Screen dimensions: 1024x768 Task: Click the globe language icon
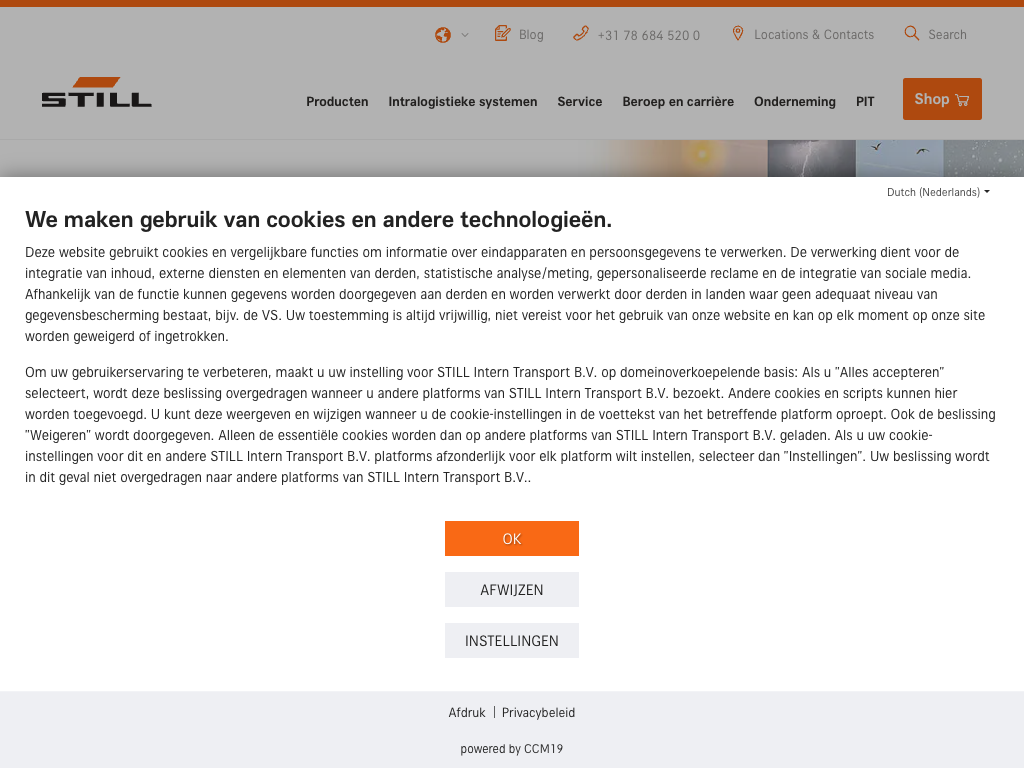[443, 35]
